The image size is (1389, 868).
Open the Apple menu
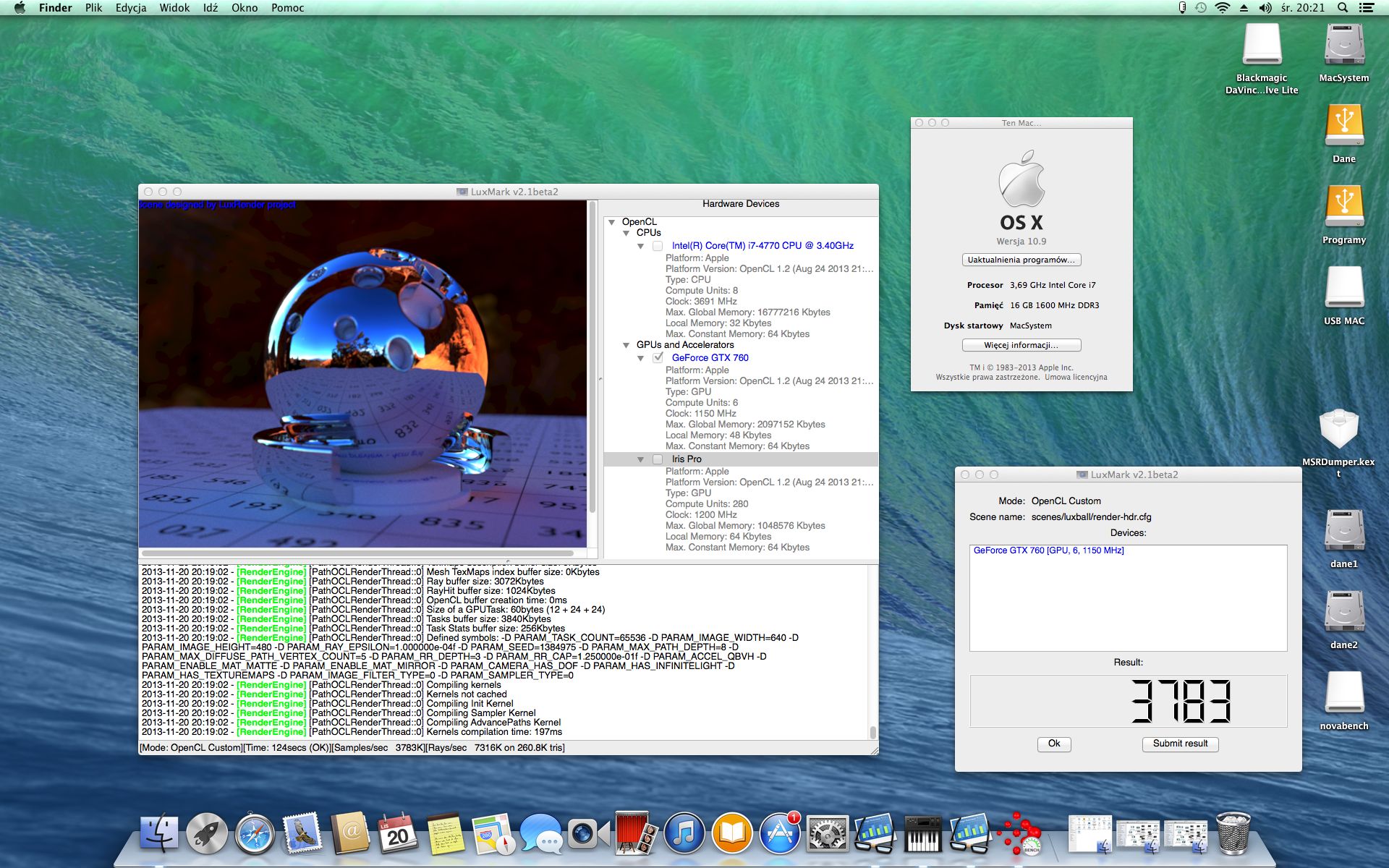(x=20, y=8)
